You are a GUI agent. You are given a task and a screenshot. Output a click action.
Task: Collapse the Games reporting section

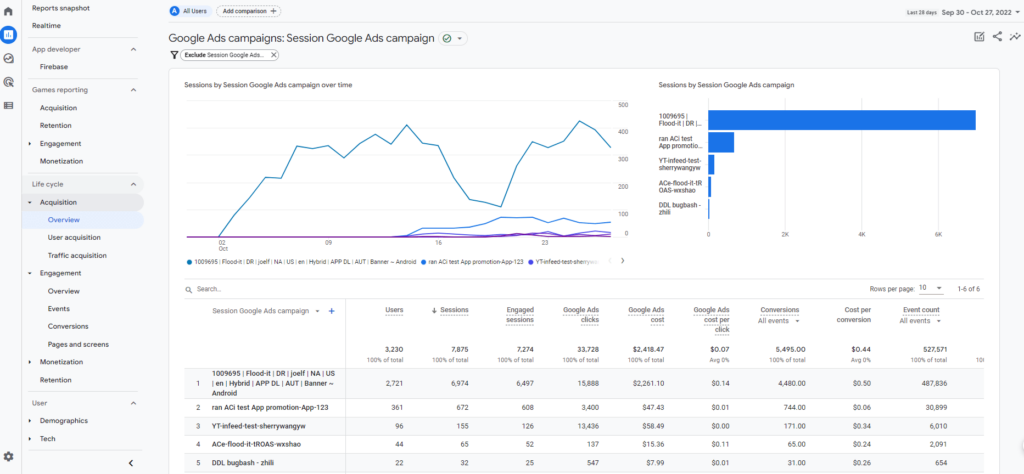click(133, 90)
